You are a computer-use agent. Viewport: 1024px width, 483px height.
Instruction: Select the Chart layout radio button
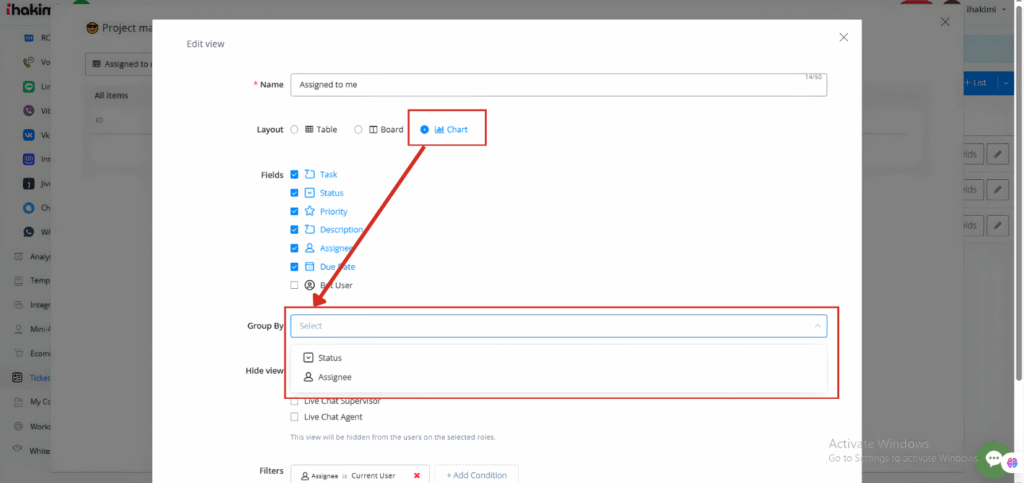coord(425,130)
